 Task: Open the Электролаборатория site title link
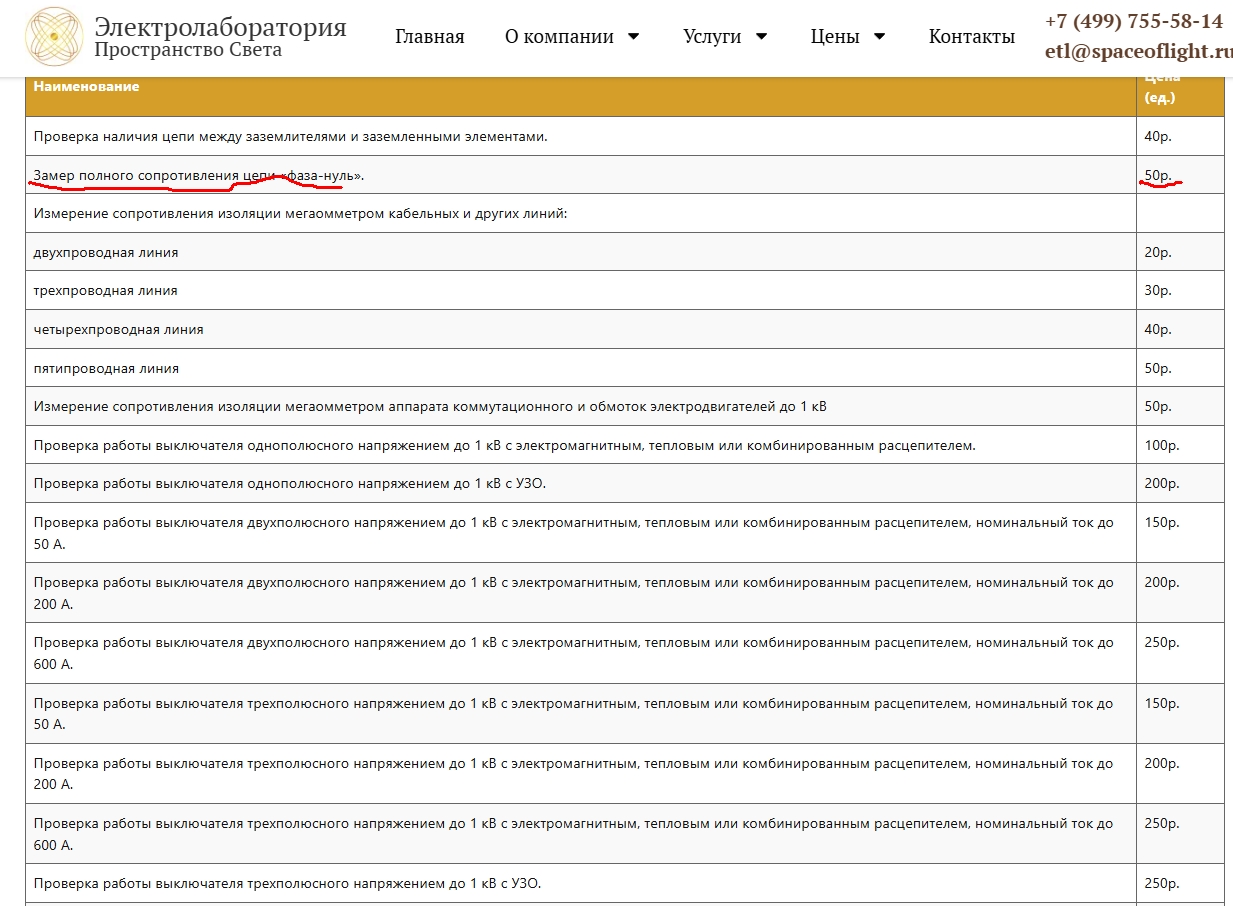click(x=220, y=27)
